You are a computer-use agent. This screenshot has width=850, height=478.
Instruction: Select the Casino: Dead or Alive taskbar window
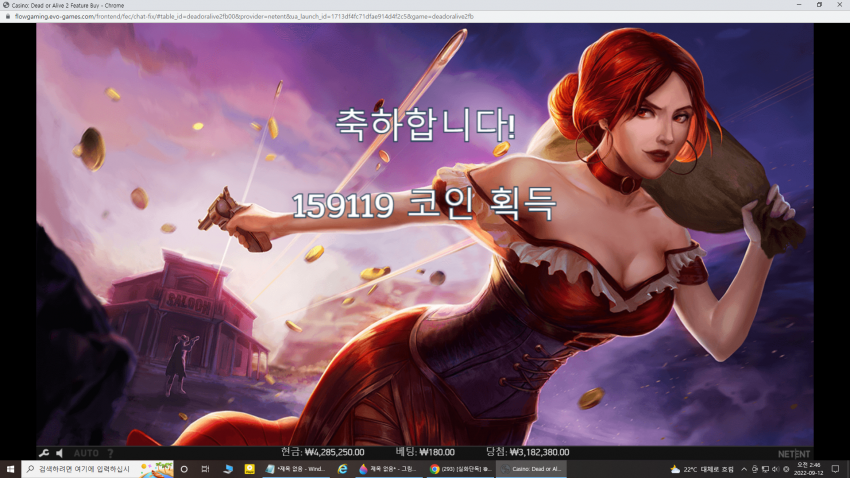click(531, 469)
